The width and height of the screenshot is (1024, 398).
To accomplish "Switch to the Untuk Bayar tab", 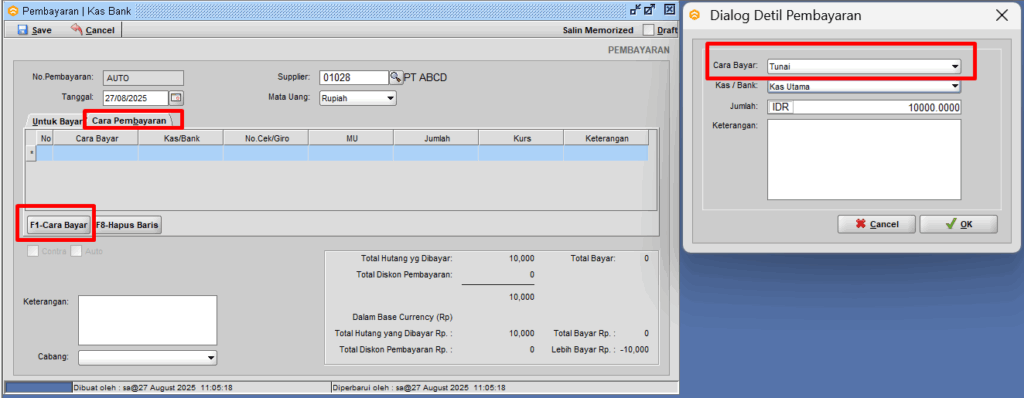I will (56, 121).
